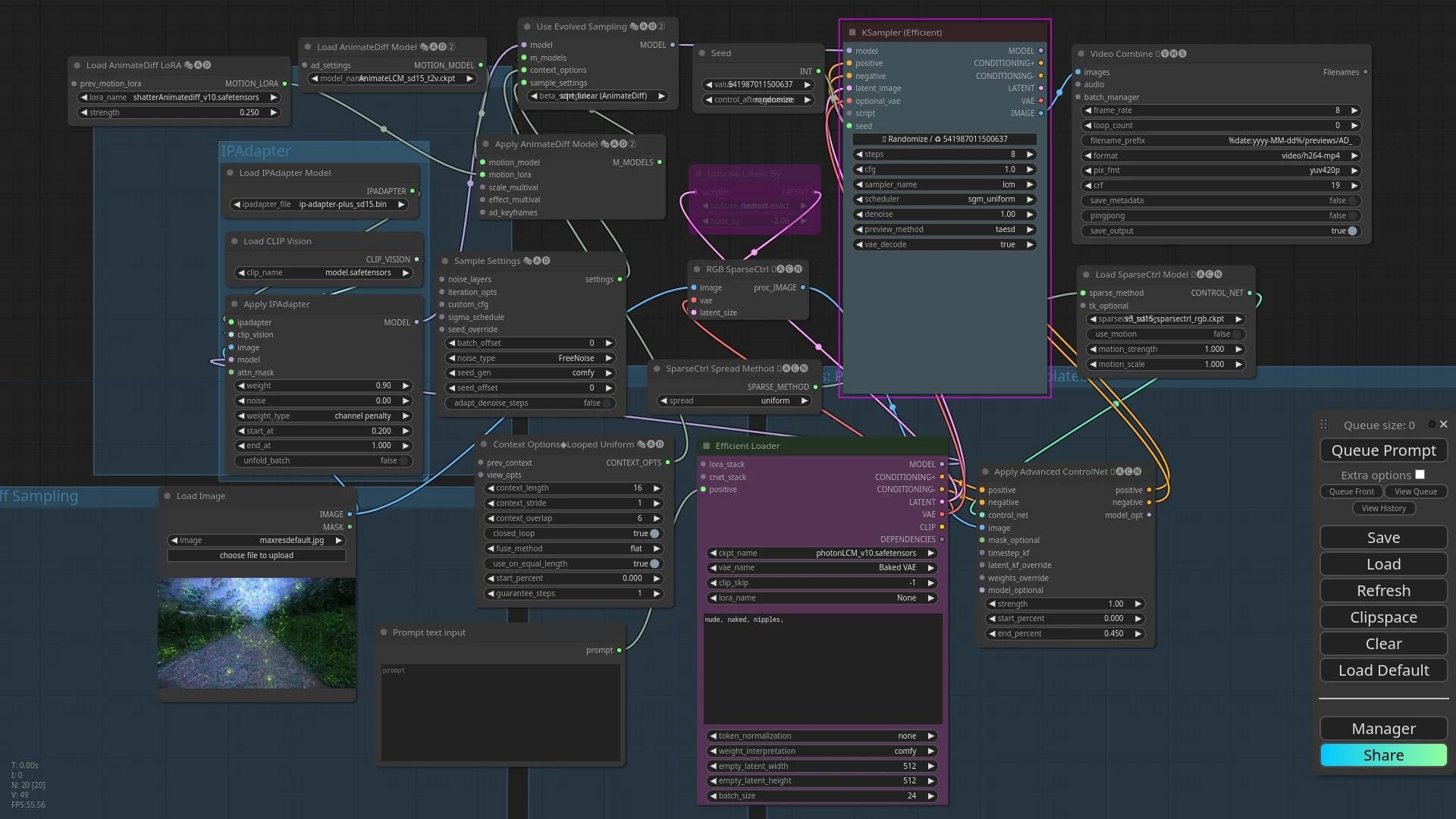Toggle use_on_equal_length in Context Options
Viewport: 1456px width, 819px height.
(x=573, y=564)
